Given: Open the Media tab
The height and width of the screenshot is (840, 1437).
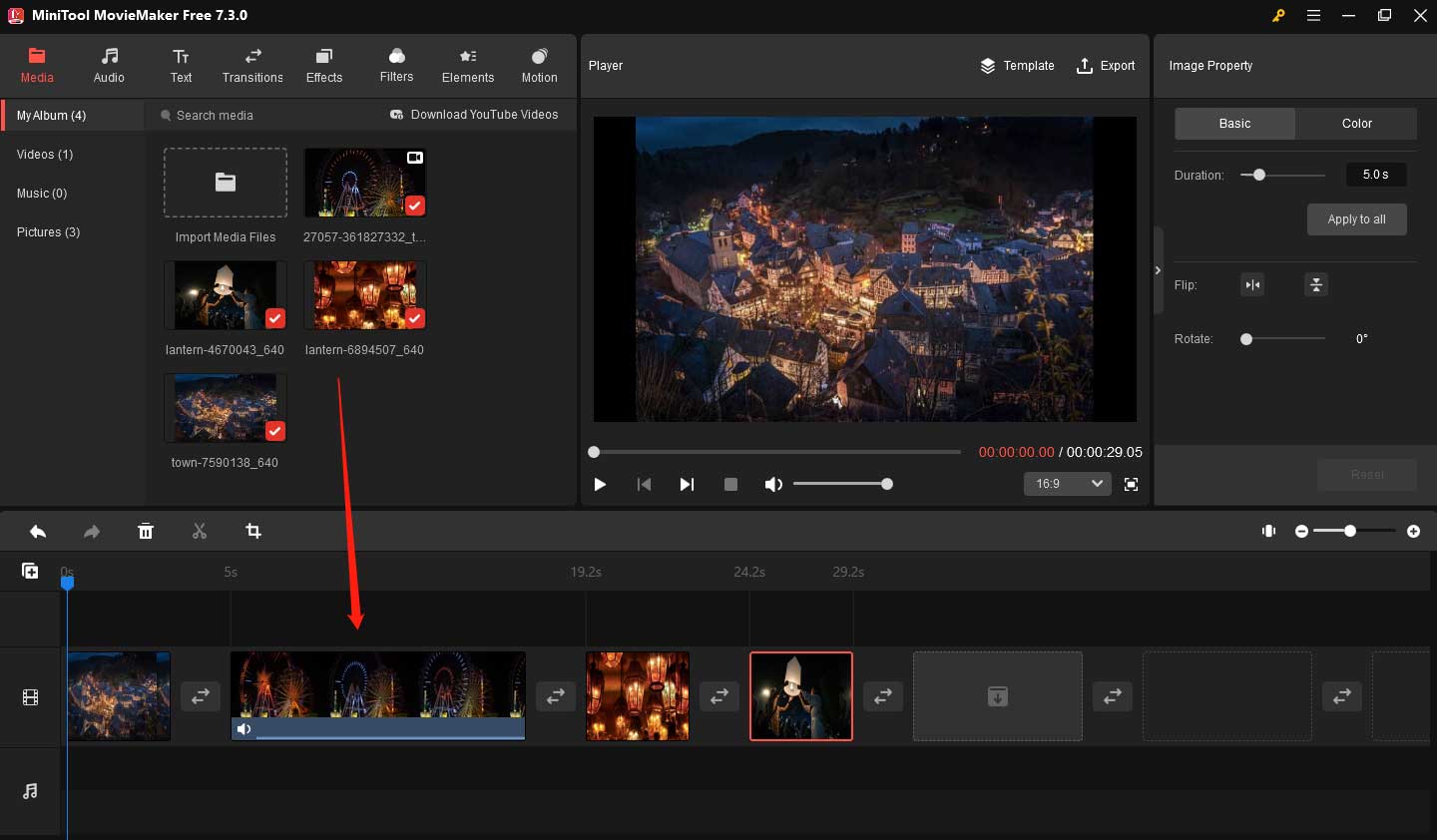Looking at the screenshot, I should point(37,66).
